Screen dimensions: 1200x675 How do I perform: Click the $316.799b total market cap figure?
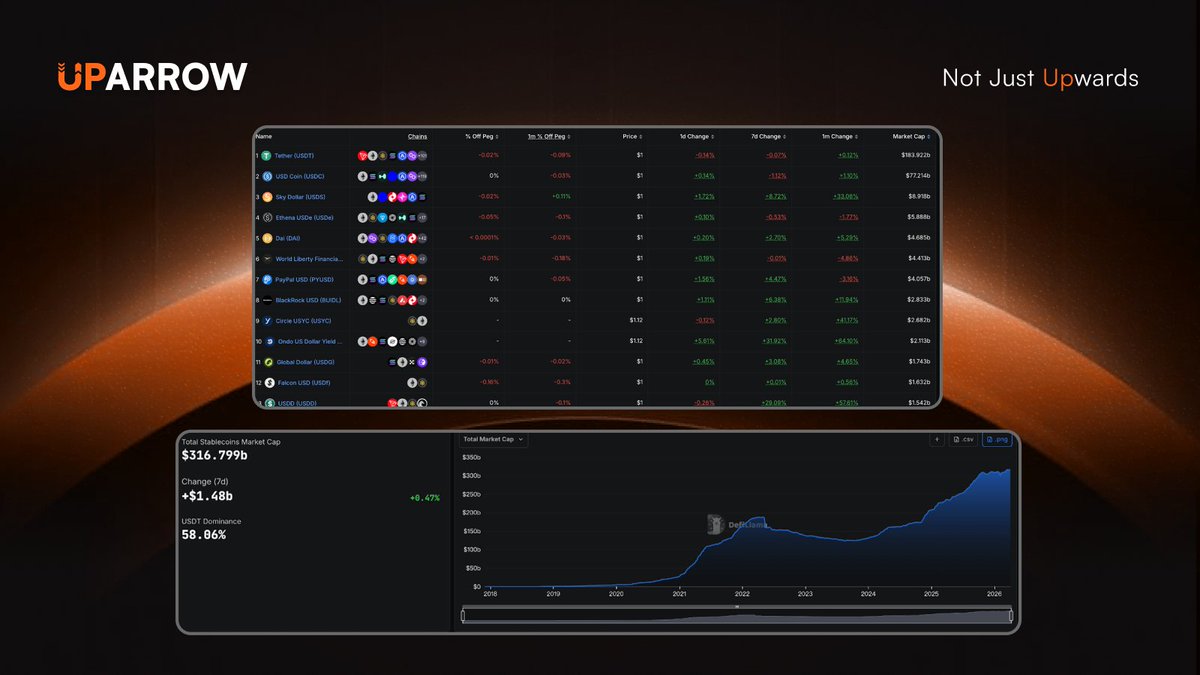click(x=215, y=455)
